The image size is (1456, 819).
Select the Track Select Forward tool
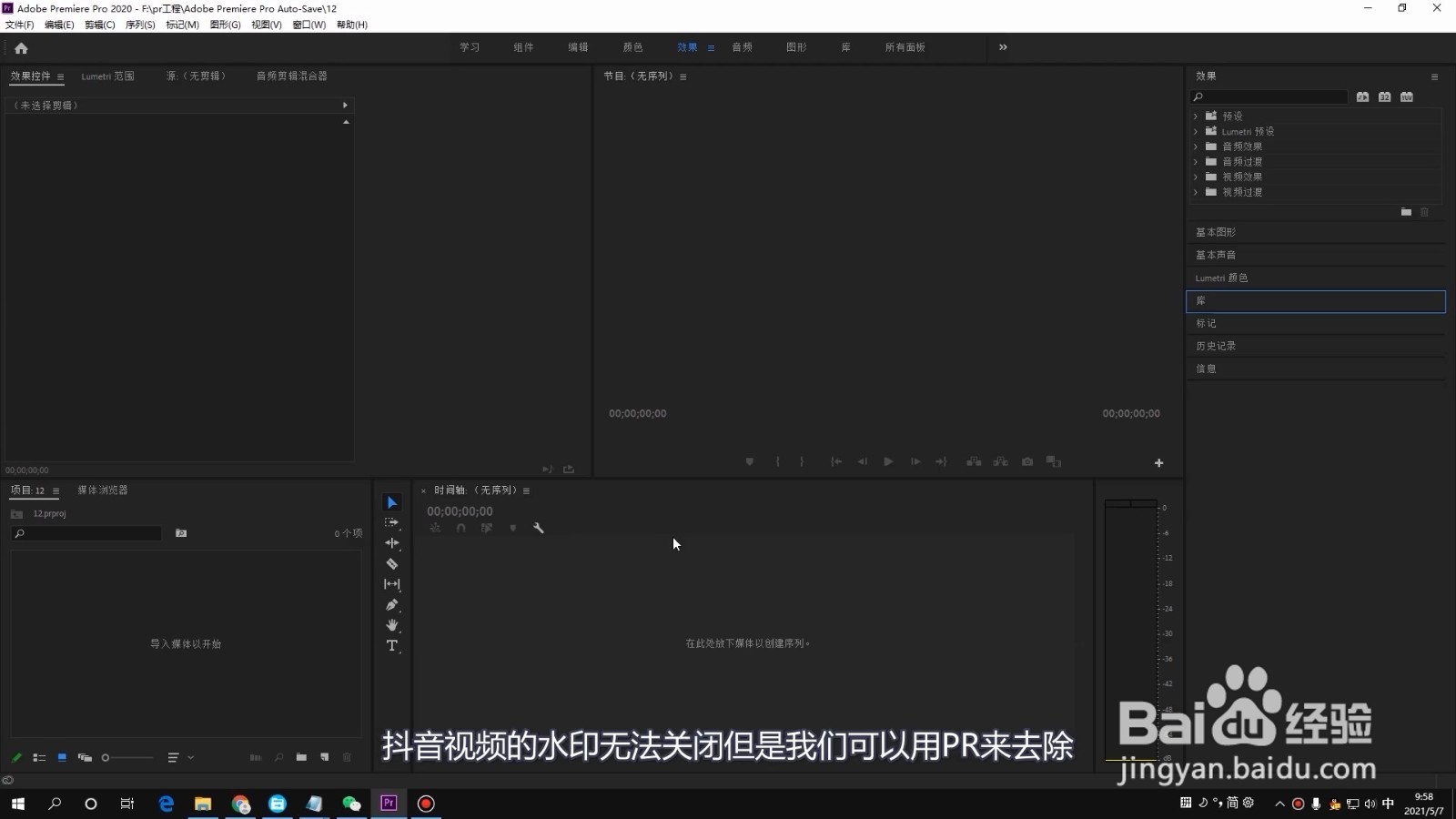pos(392,522)
